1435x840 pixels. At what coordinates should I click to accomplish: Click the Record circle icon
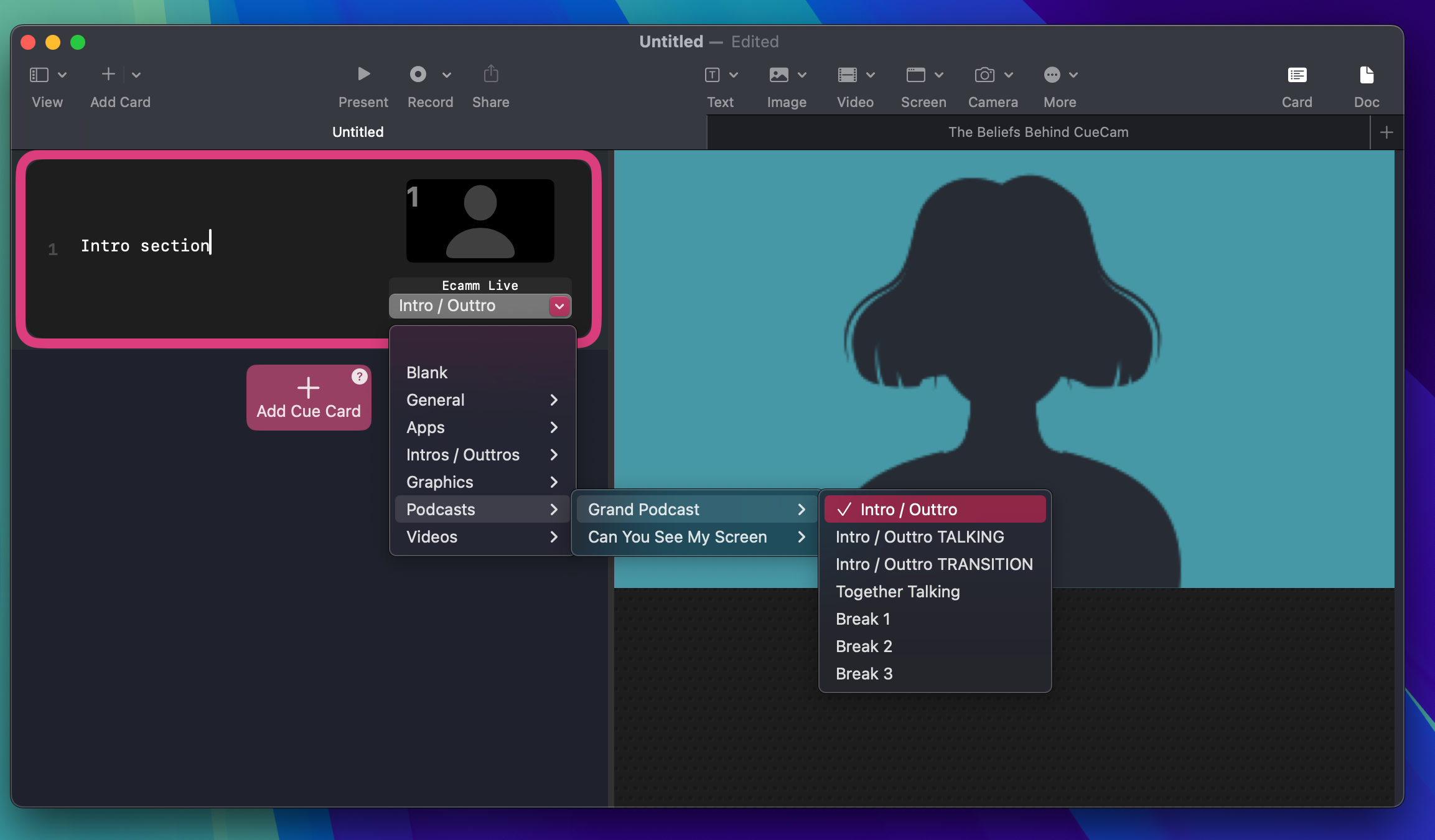[x=418, y=75]
